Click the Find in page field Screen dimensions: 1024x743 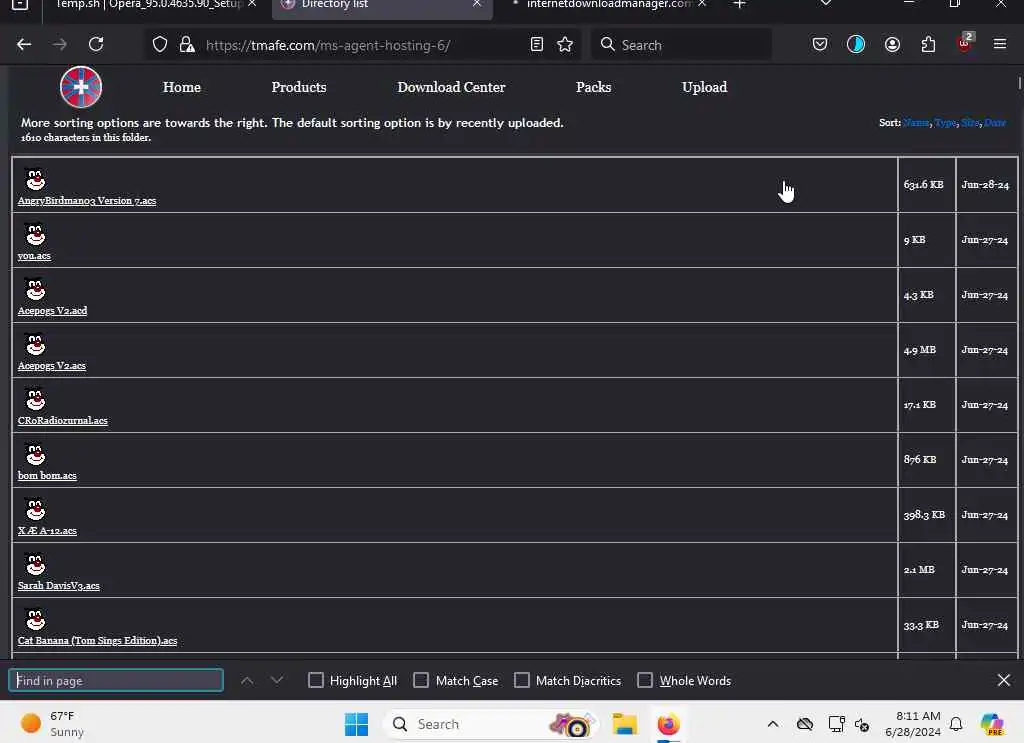tap(116, 680)
